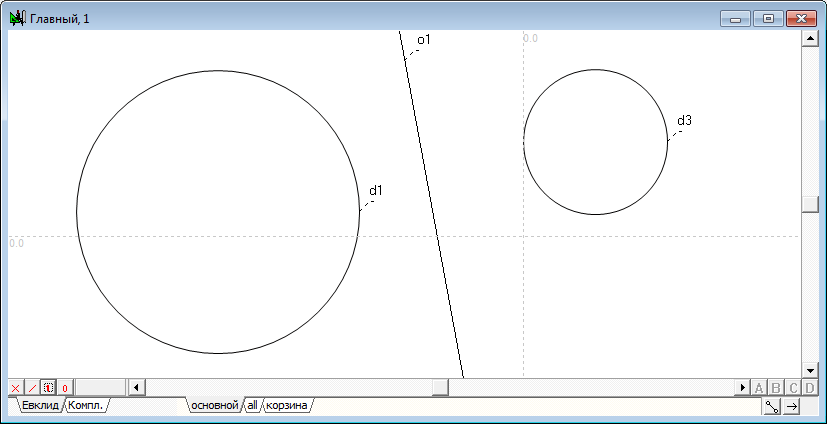Click the d3 circle label
Viewport: 827px width, 424px height.
pos(684,120)
